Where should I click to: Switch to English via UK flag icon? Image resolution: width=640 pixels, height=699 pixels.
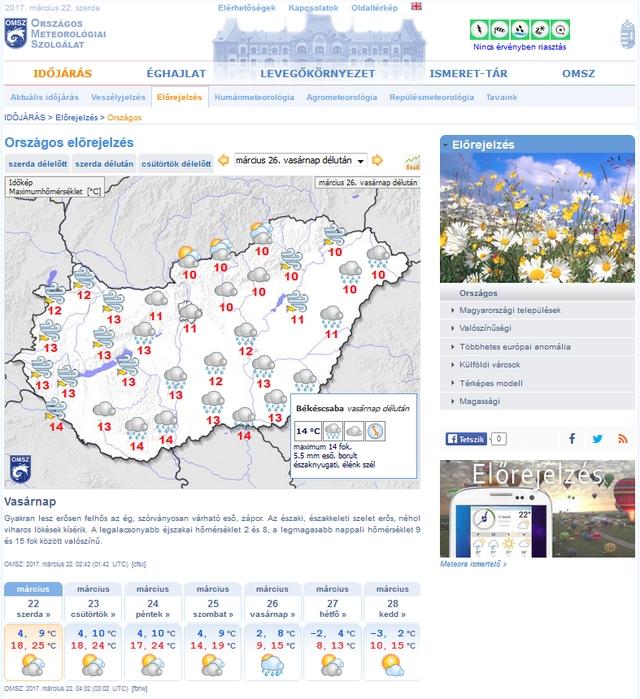[x=416, y=6]
